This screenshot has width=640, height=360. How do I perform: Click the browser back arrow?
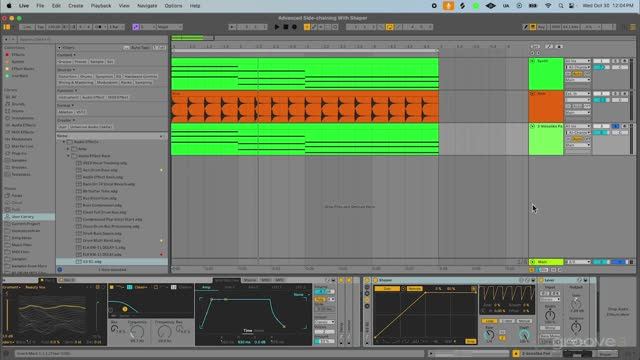(6, 40)
